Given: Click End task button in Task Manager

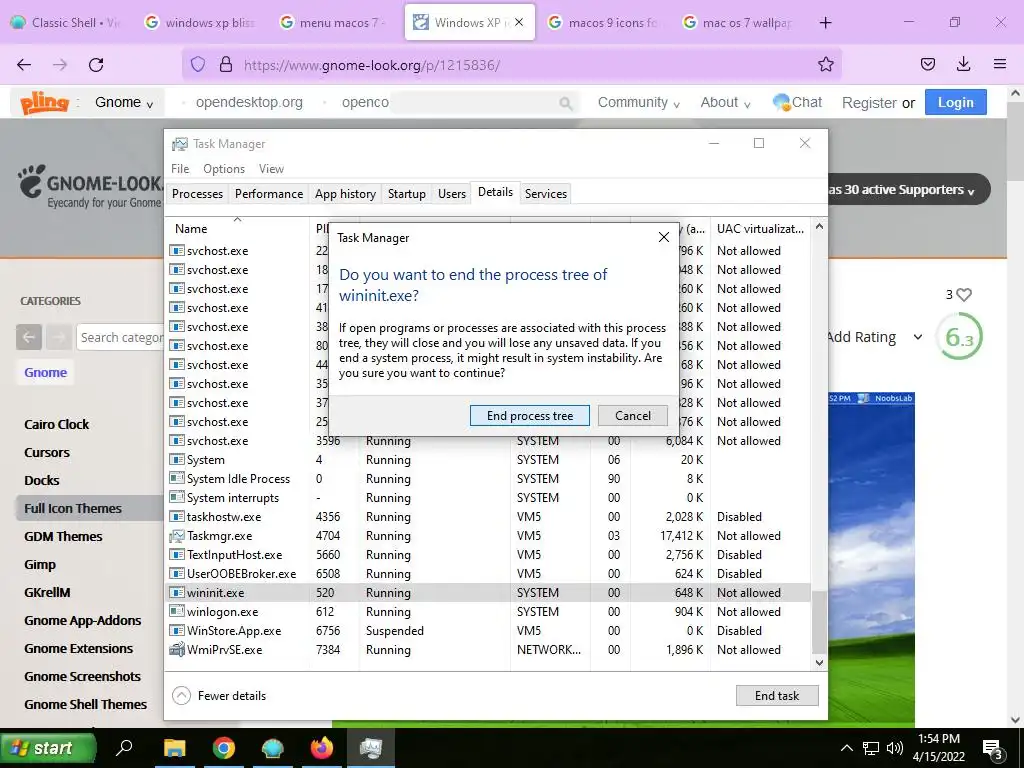Looking at the screenshot, I should [x=776, y=696].
